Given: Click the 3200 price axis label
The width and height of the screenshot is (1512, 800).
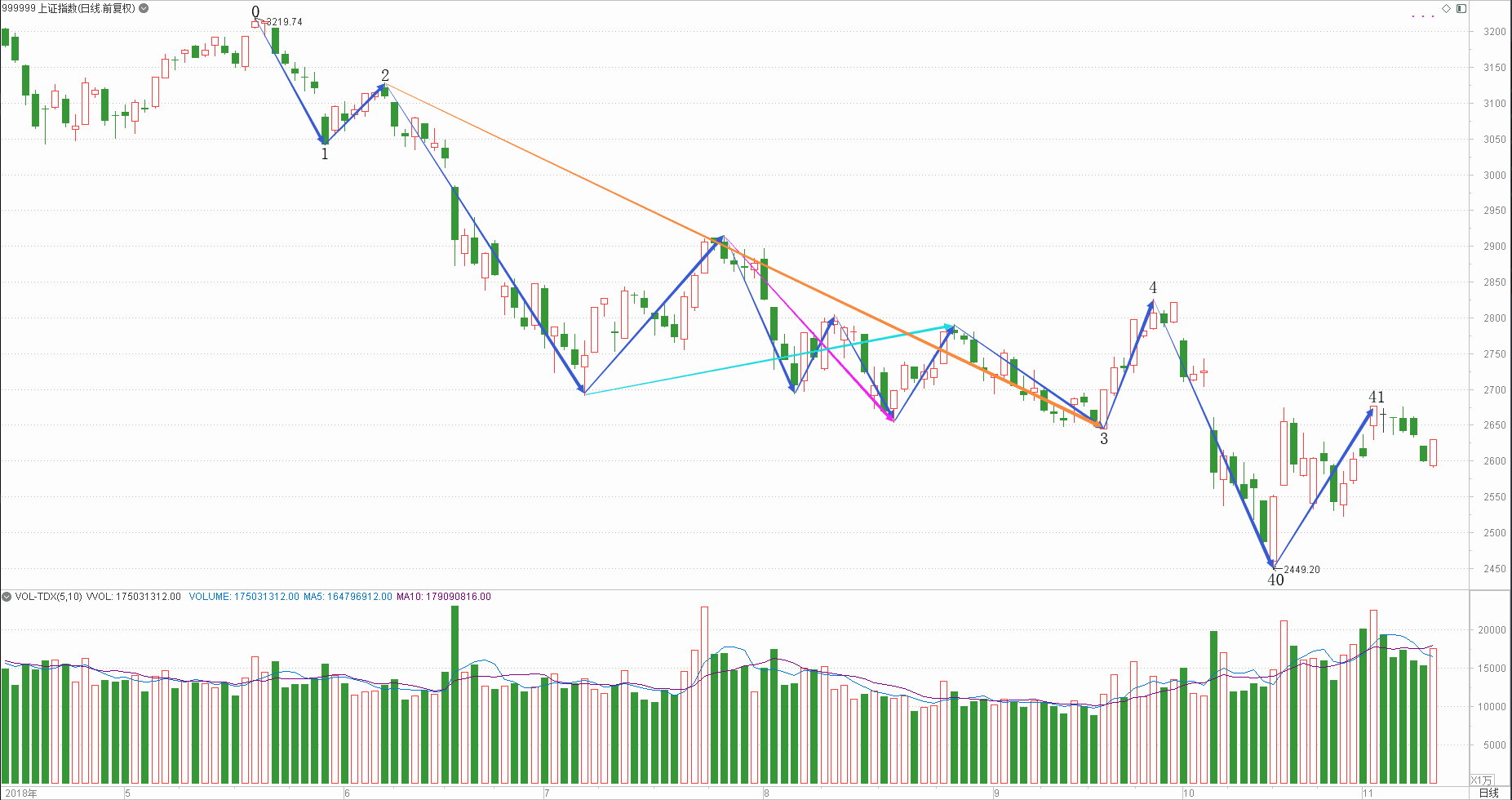Looking at the screenshot, I should [1495, 32].
